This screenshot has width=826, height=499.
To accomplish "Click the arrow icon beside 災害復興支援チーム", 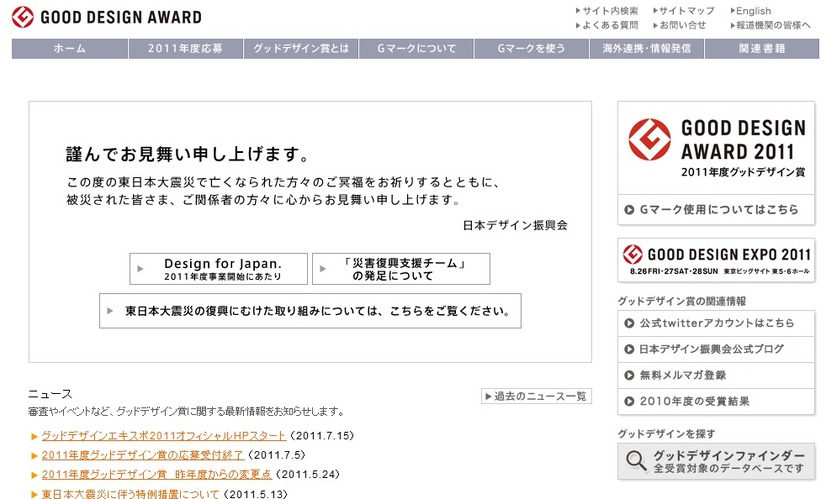I will 322,269.
